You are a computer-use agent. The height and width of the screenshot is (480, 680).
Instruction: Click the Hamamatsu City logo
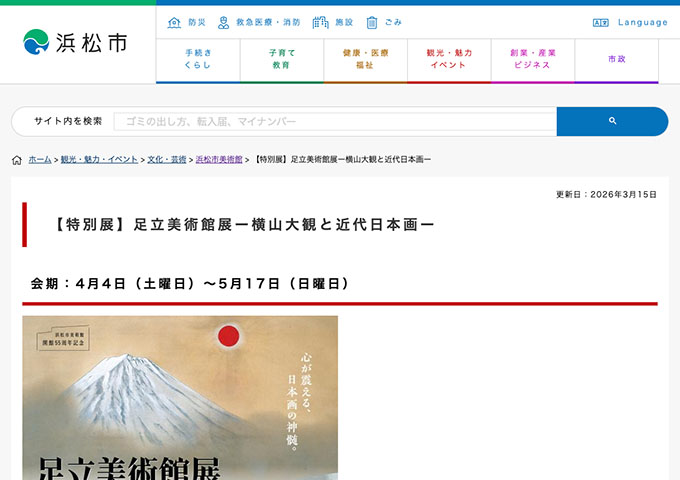pos(75,42)
